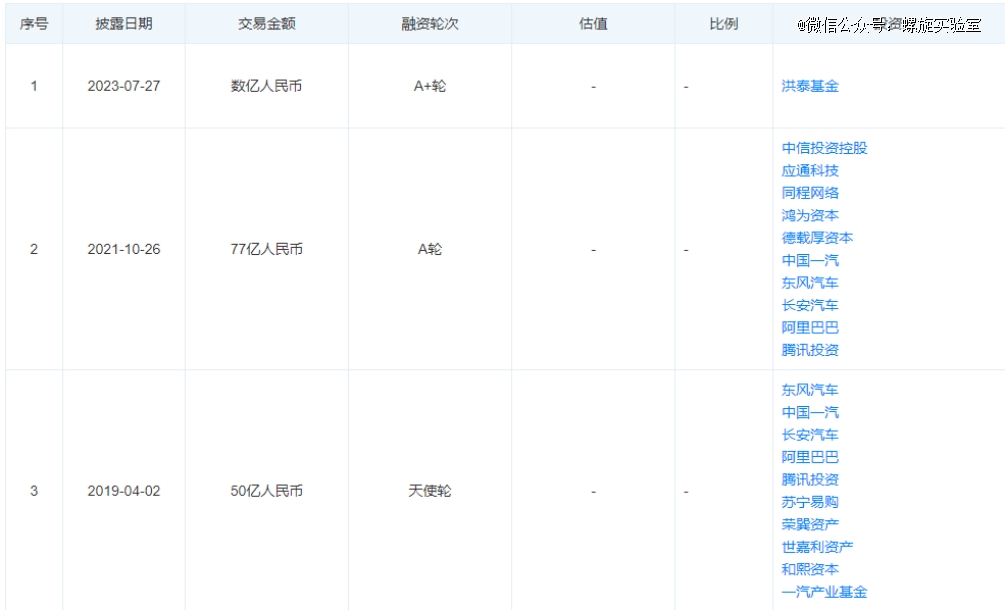The image size is (1005, 610).
Task: Select the A+轮 round cell
Action: click(430, 86)
